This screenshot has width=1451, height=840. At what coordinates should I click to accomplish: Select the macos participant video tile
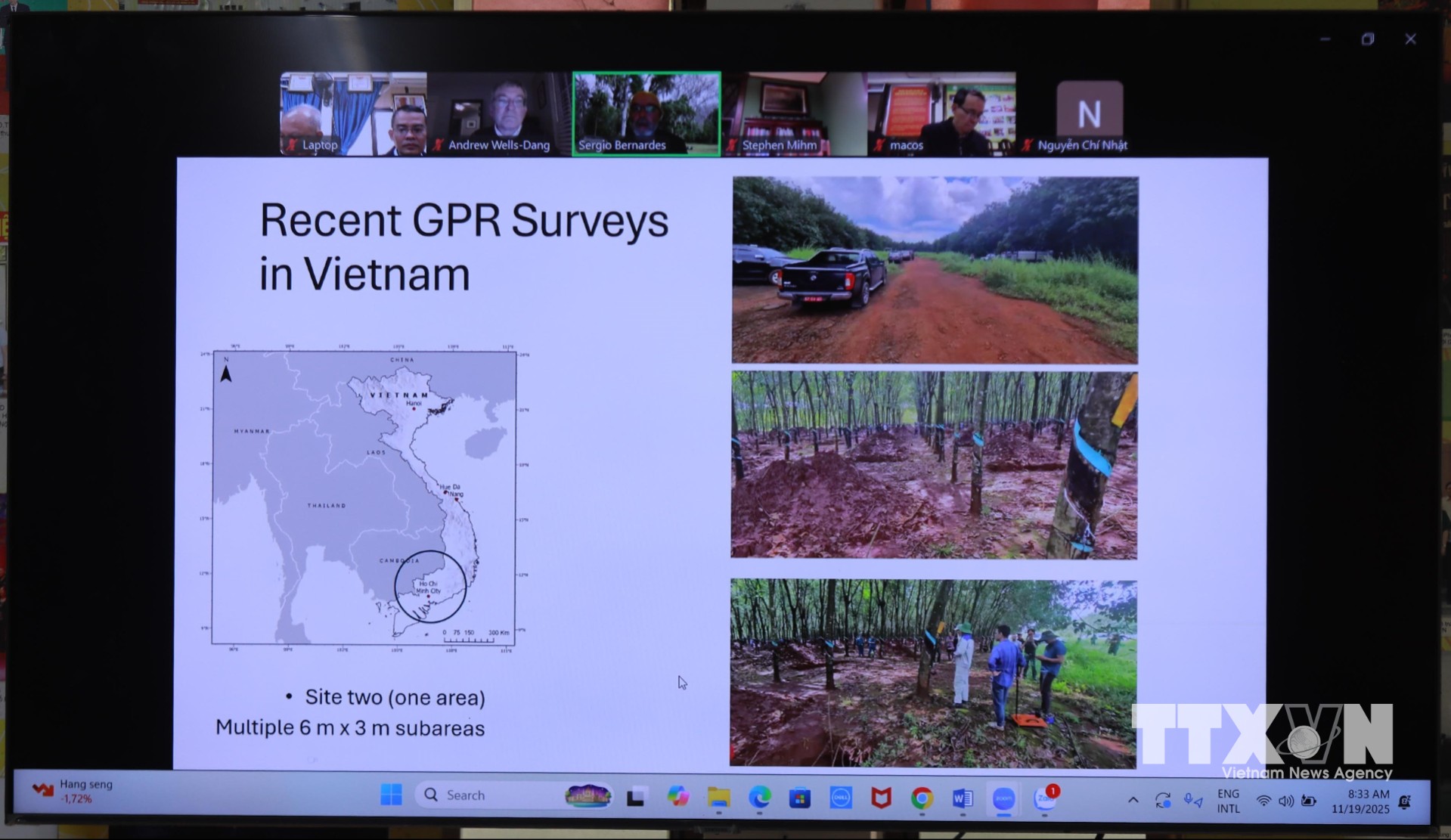pyautogui.click(x=941, y=114)
